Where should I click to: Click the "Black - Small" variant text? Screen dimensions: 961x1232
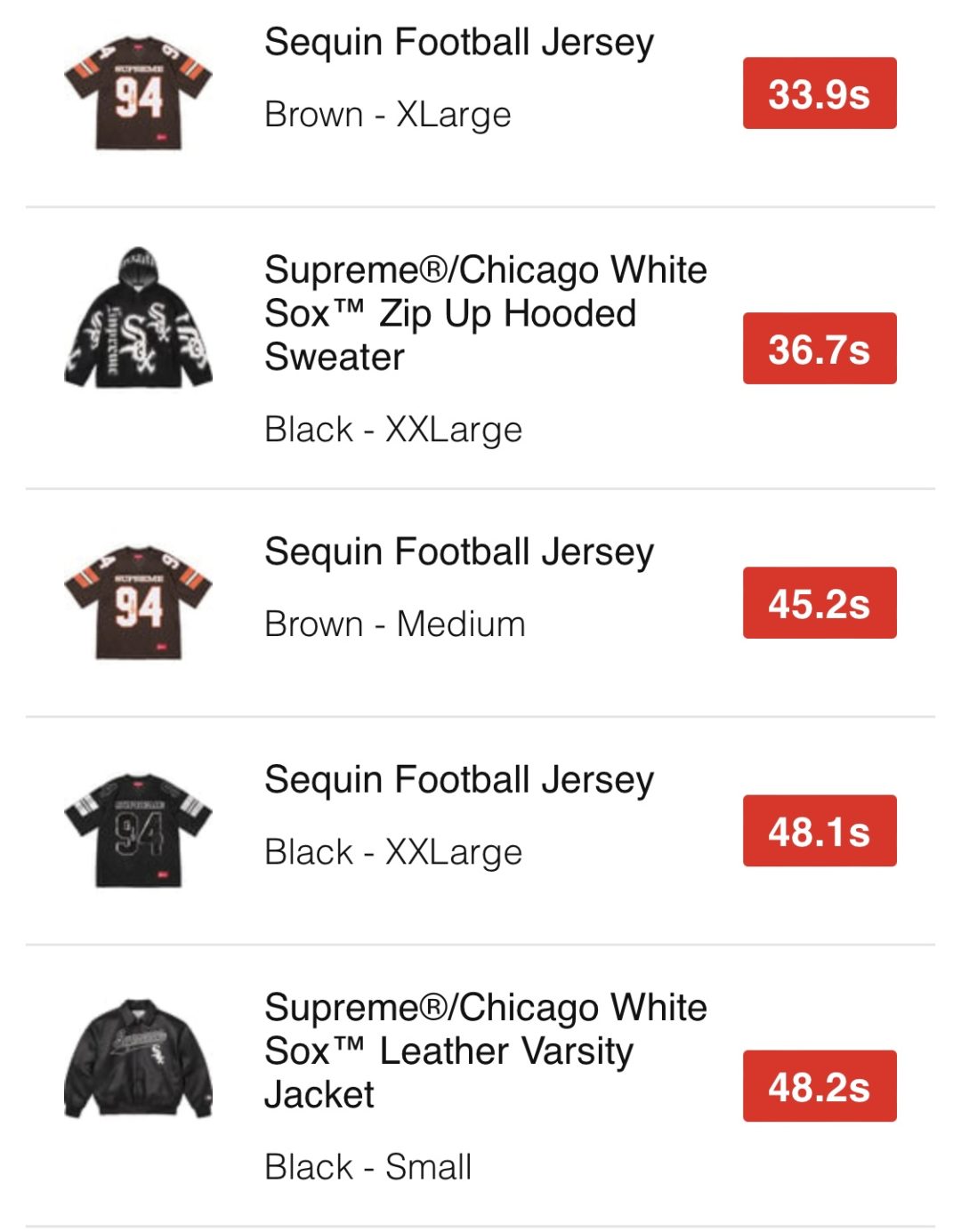(x=368, y=1167)
